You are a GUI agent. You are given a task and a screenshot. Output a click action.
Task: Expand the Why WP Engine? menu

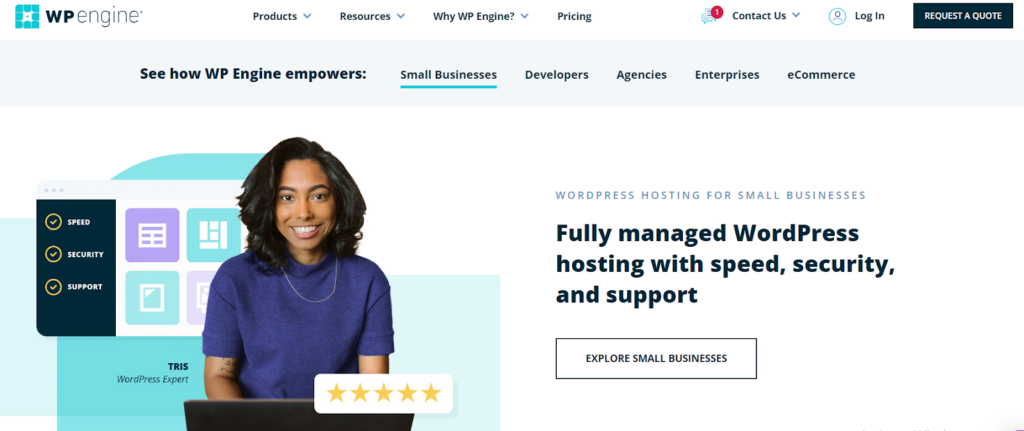coord(481,16)
